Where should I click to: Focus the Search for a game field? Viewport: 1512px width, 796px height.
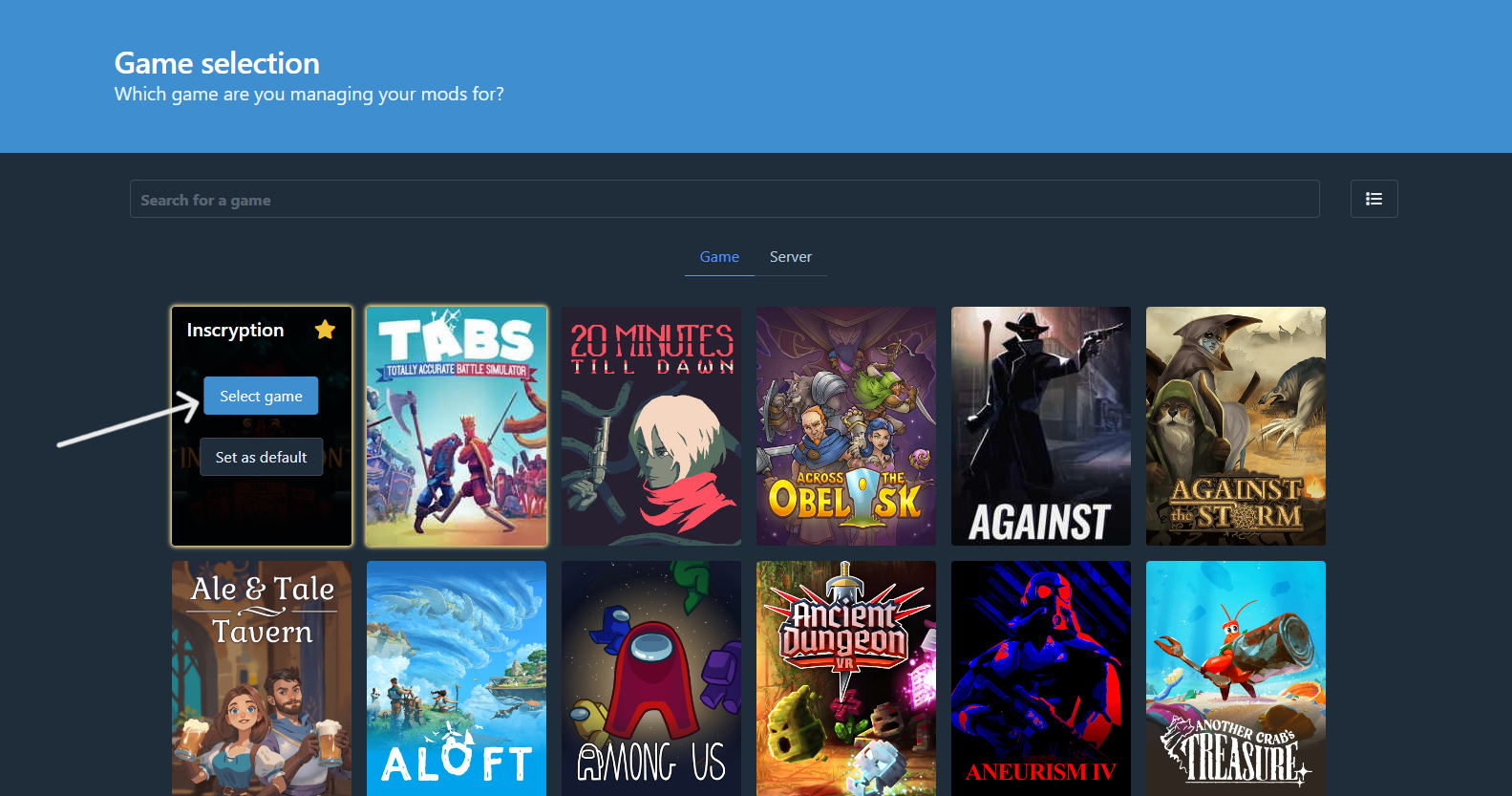[x=725, y=199]
